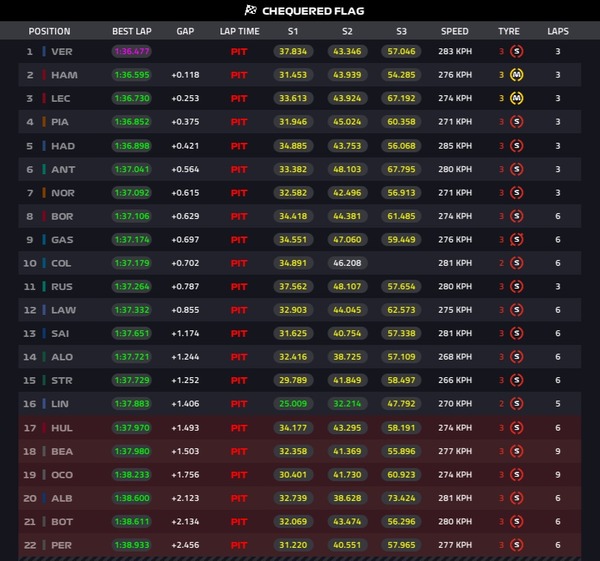Screen dimensions: 600x561
Task: Click BOR's soft tyre icon
Action: tap(517, 216)
